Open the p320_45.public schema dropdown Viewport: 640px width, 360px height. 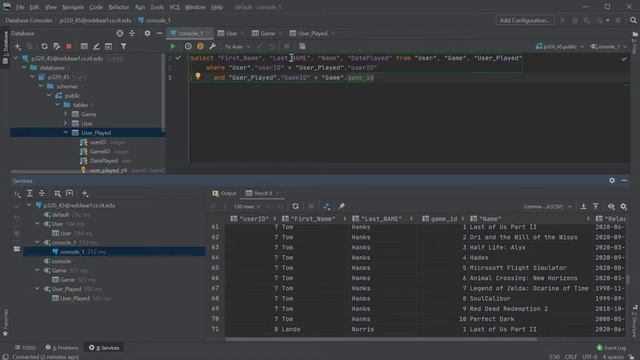click(x=560, y=47)
